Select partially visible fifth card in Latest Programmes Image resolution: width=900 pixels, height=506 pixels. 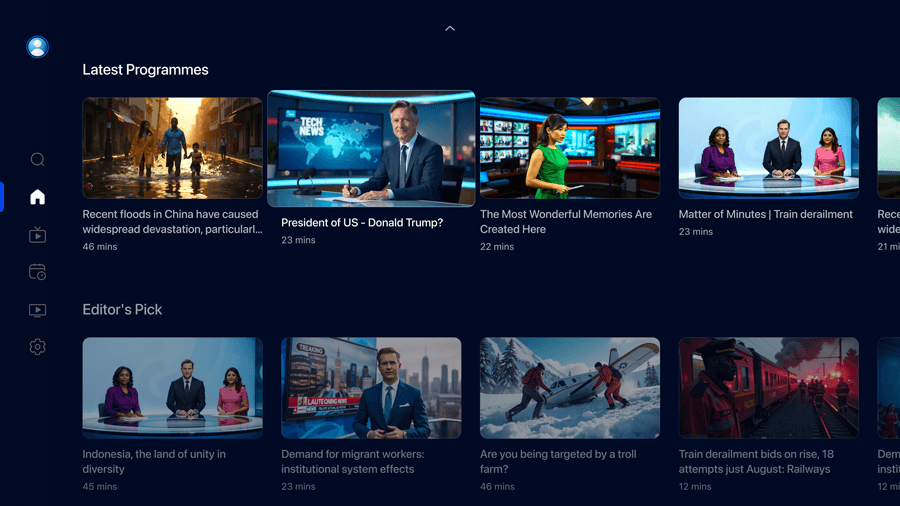point(888,148)
